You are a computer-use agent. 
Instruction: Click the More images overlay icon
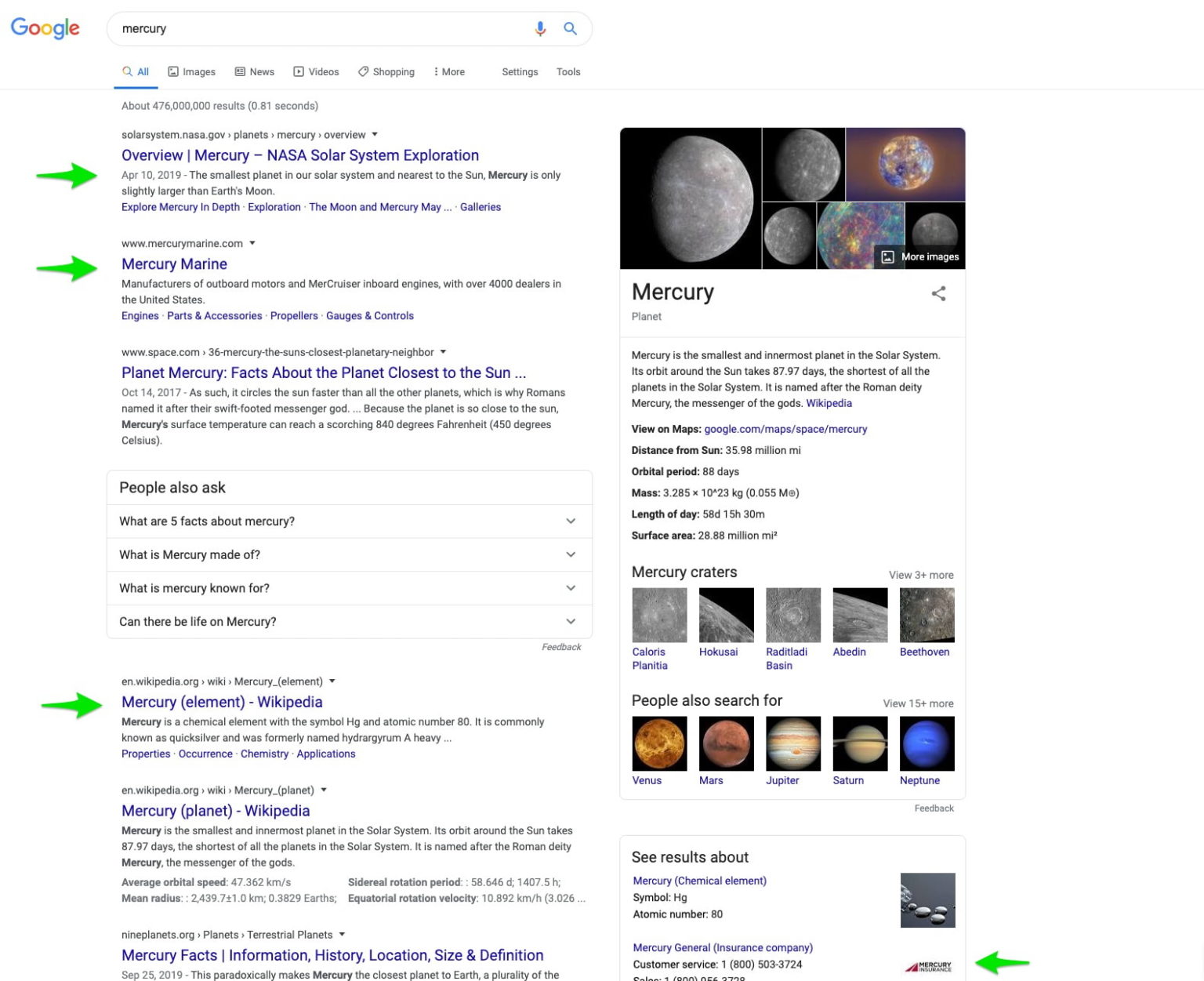pos(887,256)
